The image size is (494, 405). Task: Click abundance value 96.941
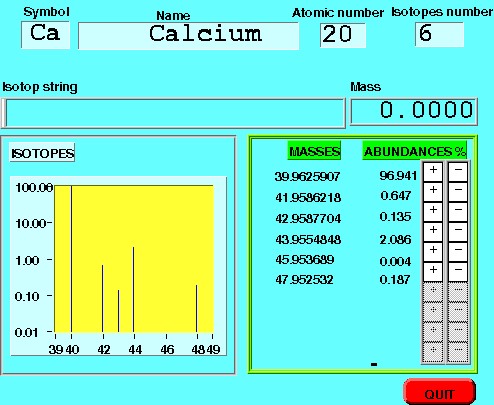click(398, 175)
